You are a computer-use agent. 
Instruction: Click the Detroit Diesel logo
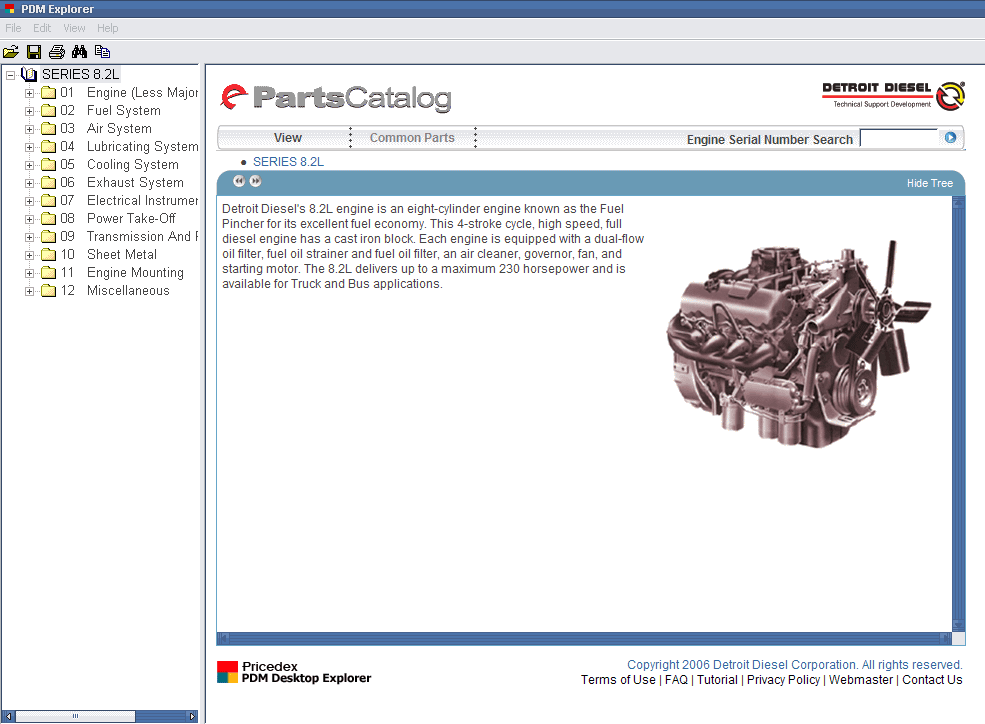point(893,95)
